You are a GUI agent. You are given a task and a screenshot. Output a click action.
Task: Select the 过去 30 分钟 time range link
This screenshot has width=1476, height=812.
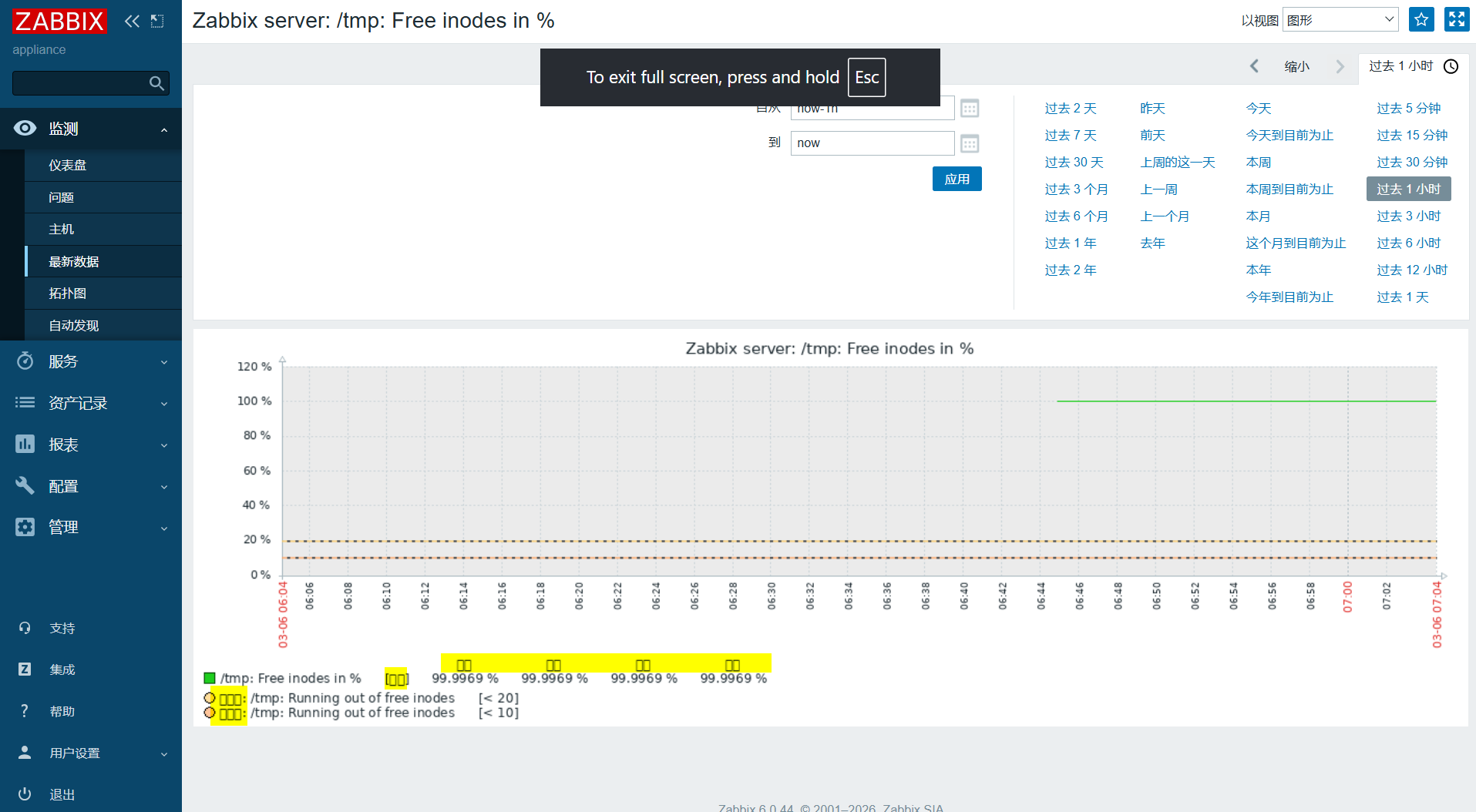coord(1411,162)
